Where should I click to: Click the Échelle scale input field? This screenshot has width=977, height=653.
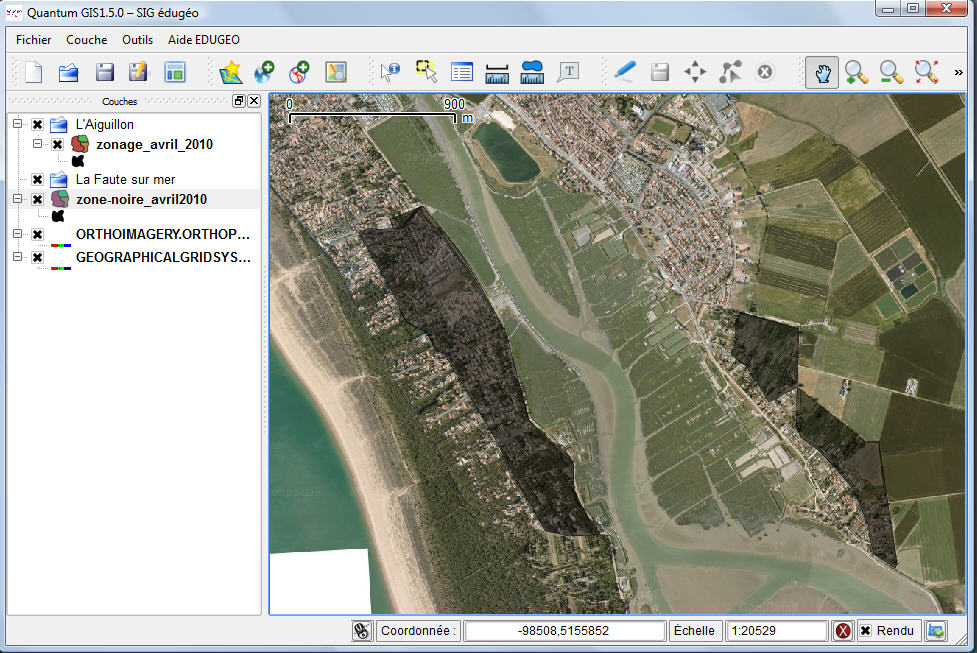click(777, 631)
